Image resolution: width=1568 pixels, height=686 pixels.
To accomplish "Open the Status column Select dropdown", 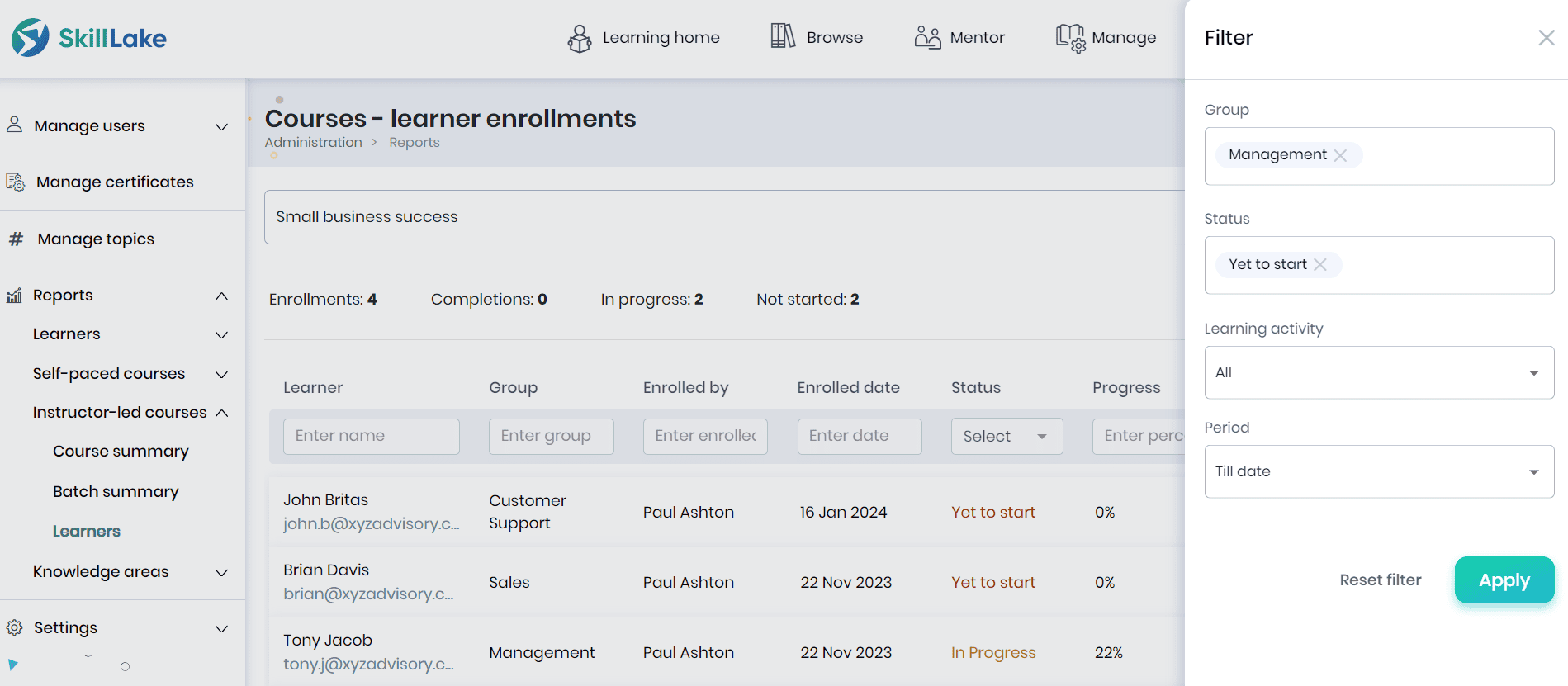I will tap(1006, 436).
